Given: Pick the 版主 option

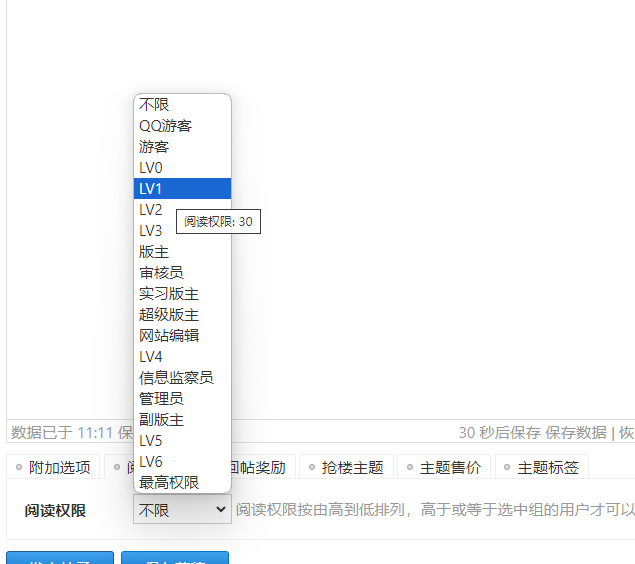Looking at the screenshot, I should (182, 251).
